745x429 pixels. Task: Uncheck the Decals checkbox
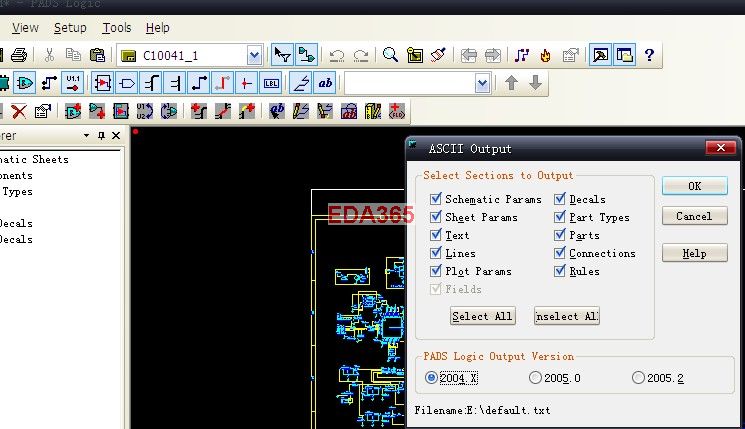pos(560,199)
